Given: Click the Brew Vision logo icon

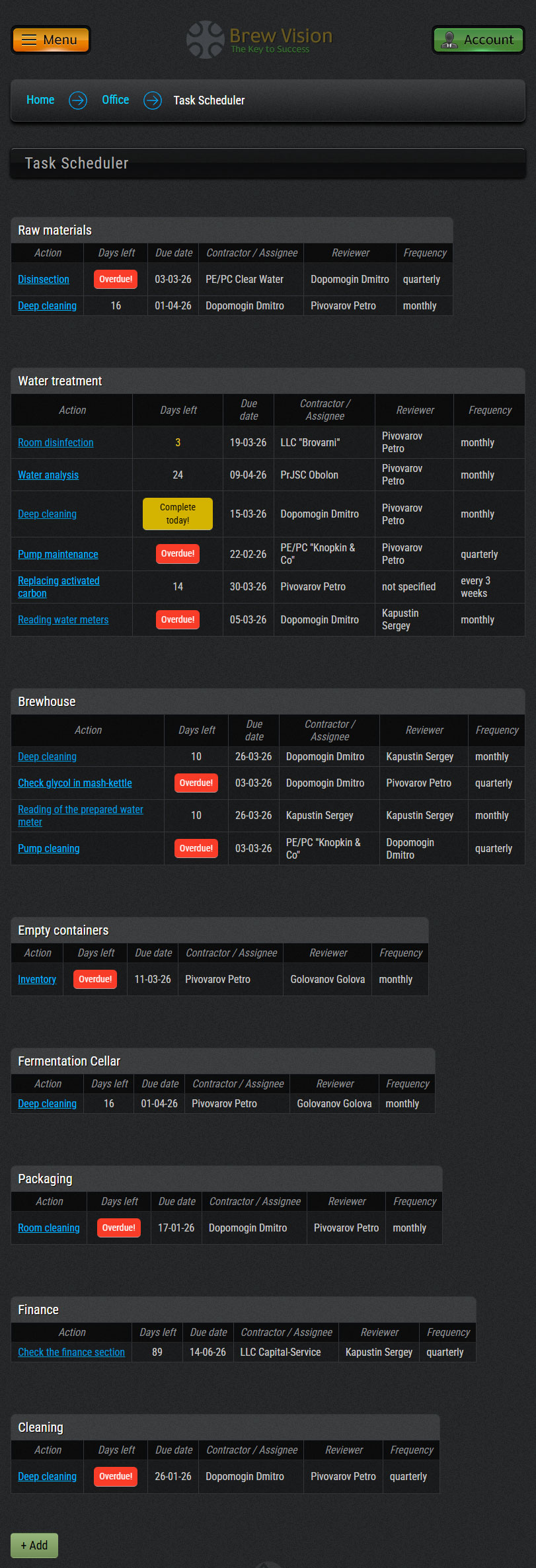Looking at the screenshot, I should pyautogui.click(x=206, y=40).
